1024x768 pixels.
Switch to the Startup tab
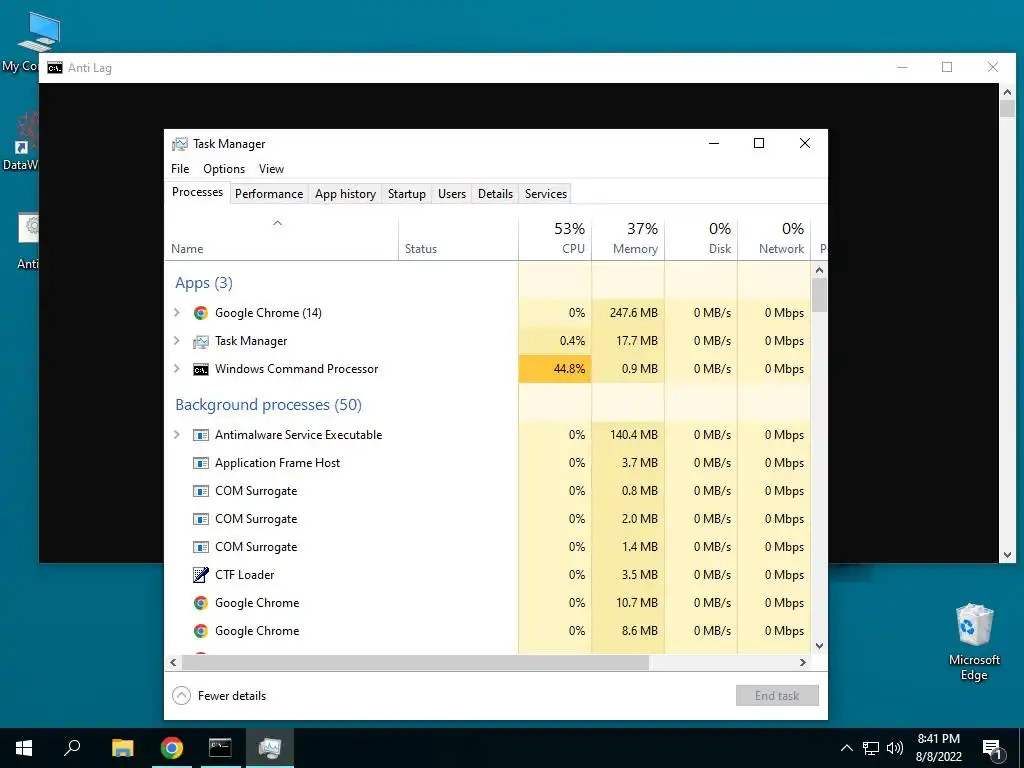pyautogui.click(x=406, y=194)
